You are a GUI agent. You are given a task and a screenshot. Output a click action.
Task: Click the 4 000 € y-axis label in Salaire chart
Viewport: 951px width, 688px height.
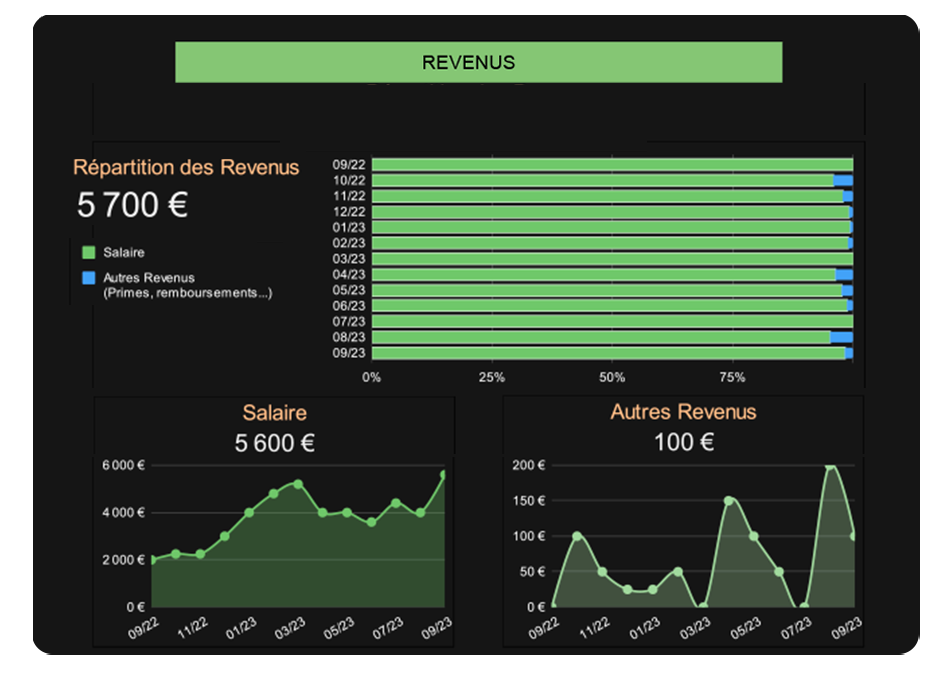(x=124, y=513)
